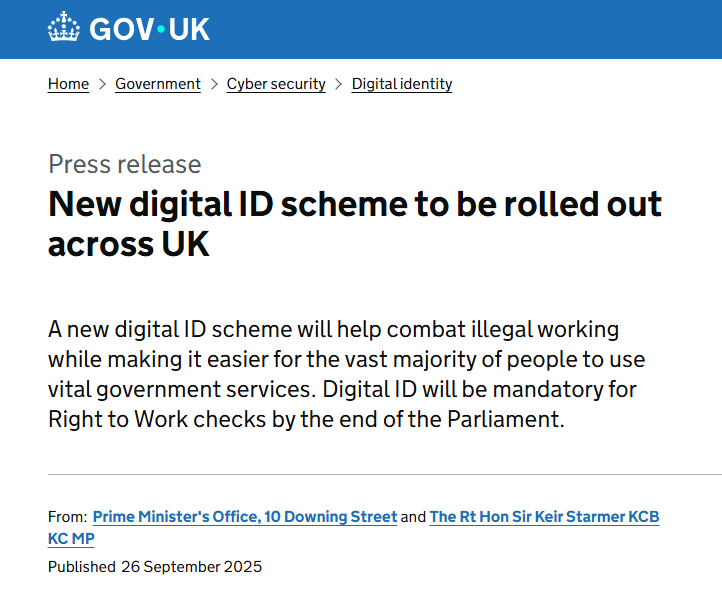The width and height of the screenshot is (722, 596).
Task: Navigate to the Cyber security breadcrumb
Action: point(276,84)
